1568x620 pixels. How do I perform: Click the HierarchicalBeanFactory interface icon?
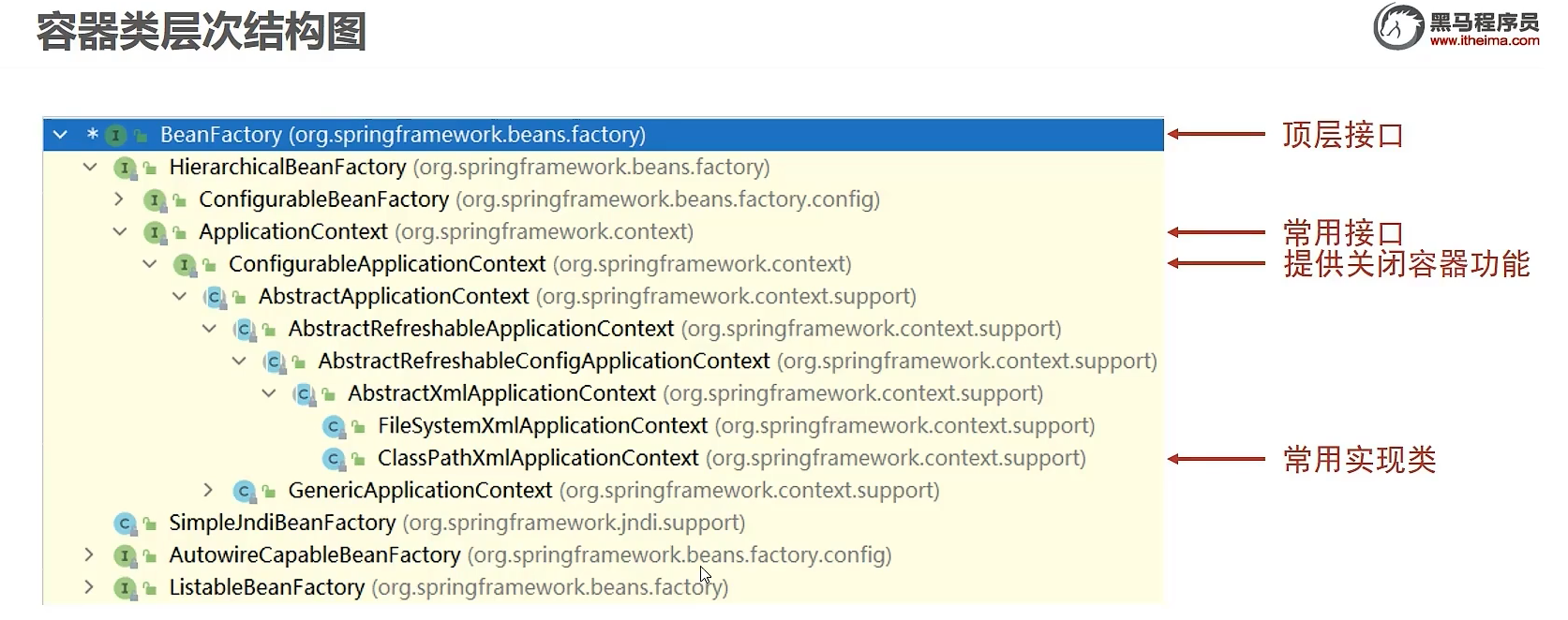click(125, 168)
